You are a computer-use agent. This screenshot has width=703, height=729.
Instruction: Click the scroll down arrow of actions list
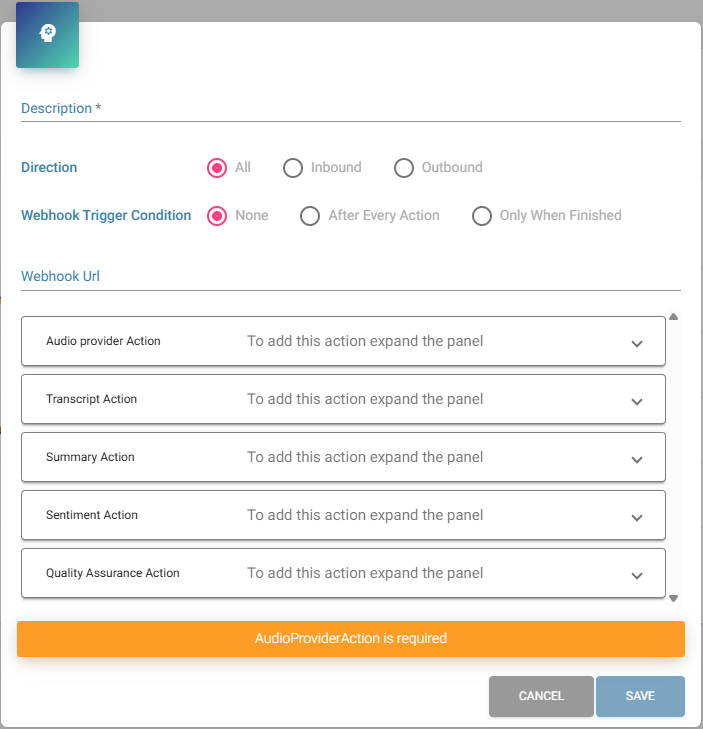coord(673,598)
